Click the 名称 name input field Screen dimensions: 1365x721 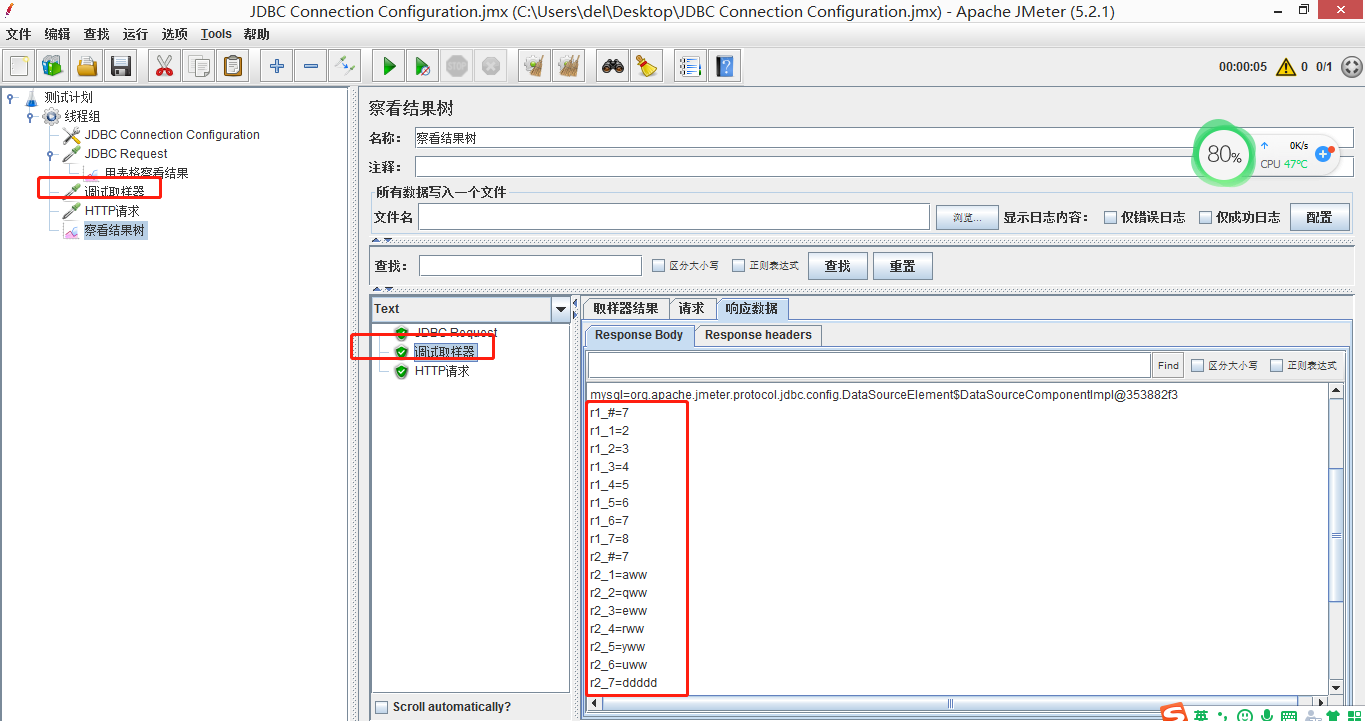(x=883, y=138)
